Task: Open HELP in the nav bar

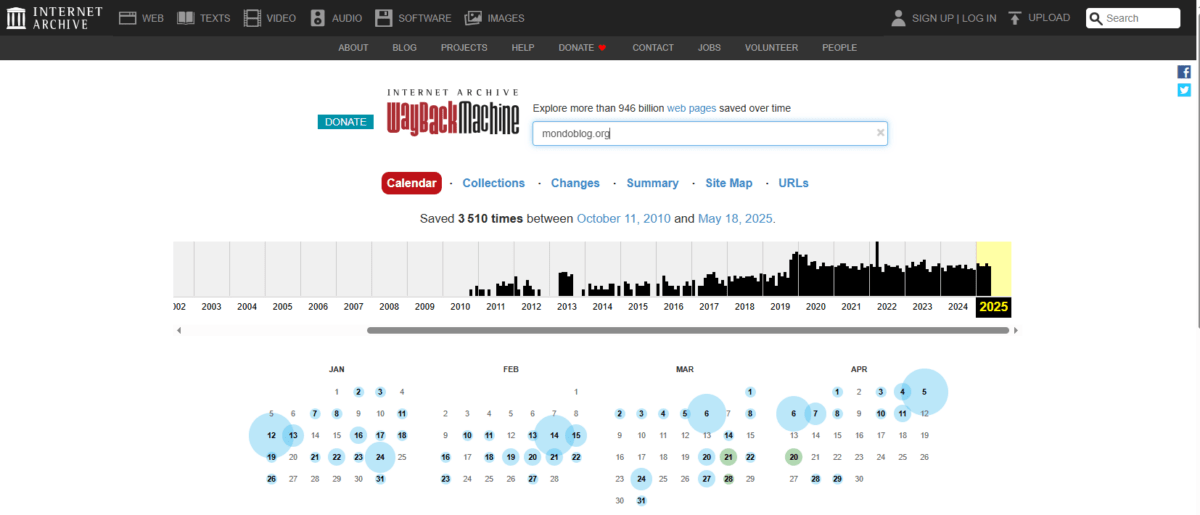Action: pos(523,48)
